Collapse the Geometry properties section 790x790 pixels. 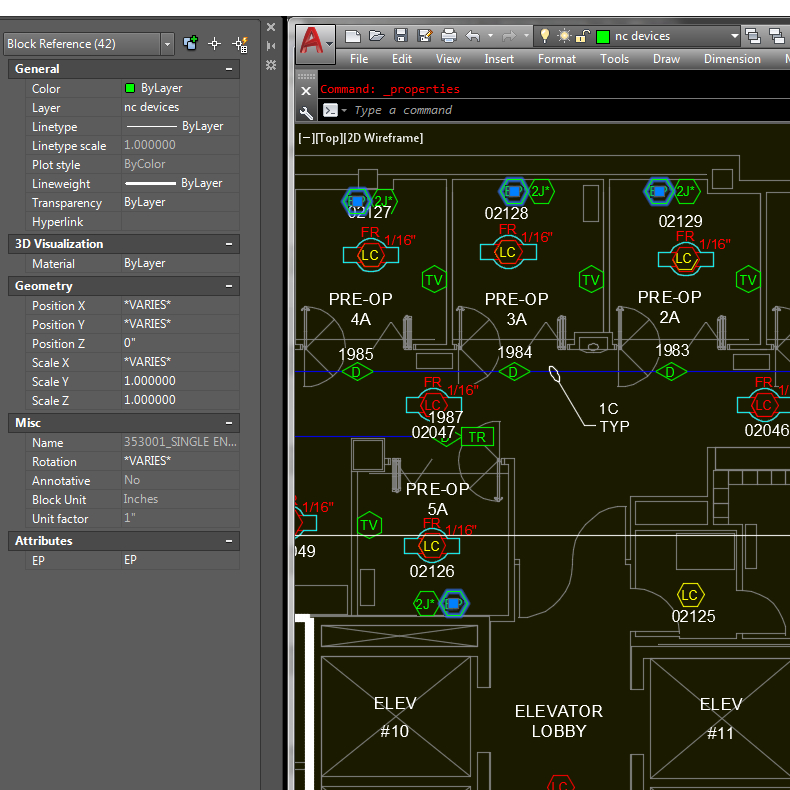tap(229, 286)
